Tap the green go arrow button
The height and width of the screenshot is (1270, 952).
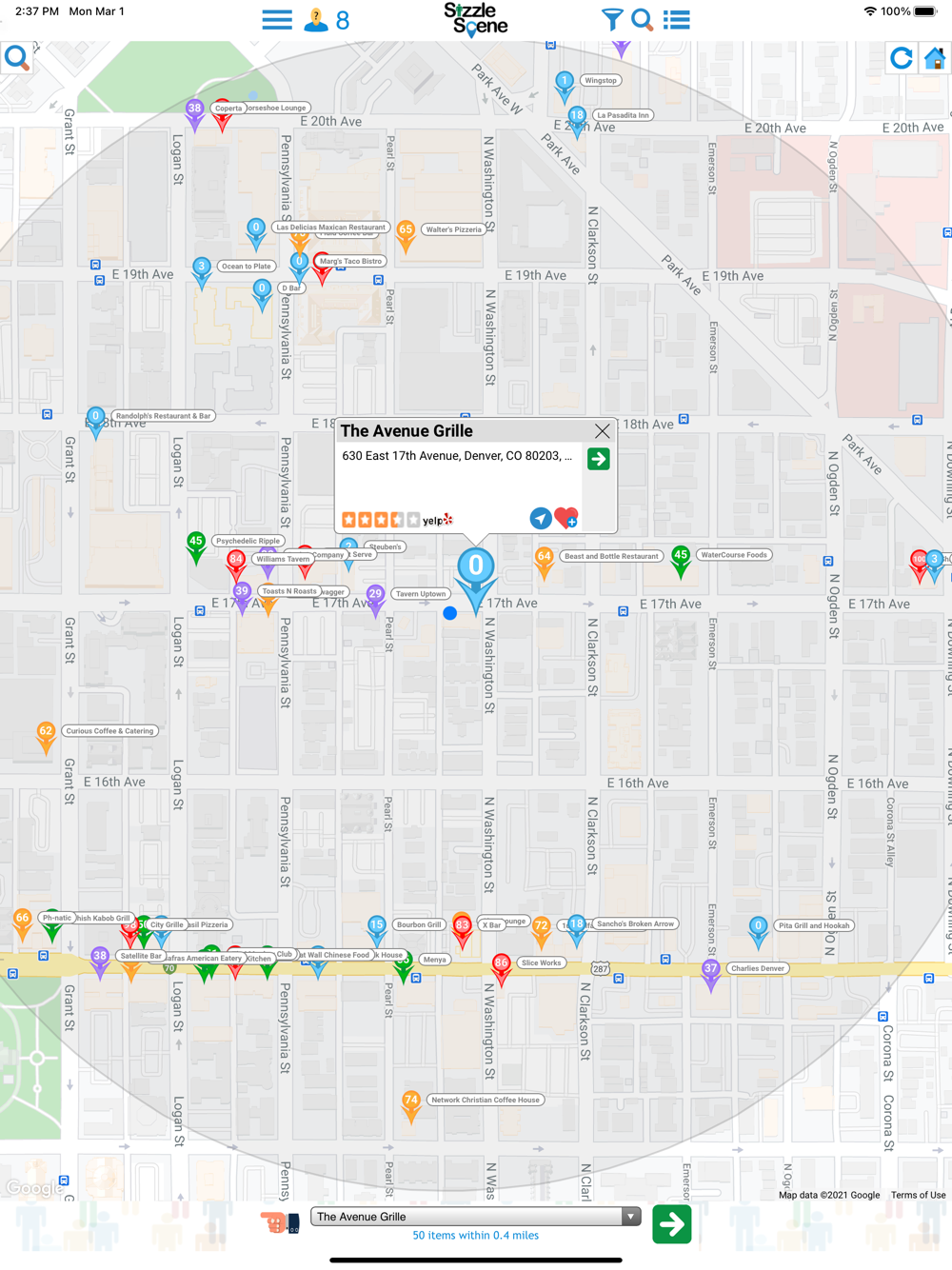point(672,1224)
